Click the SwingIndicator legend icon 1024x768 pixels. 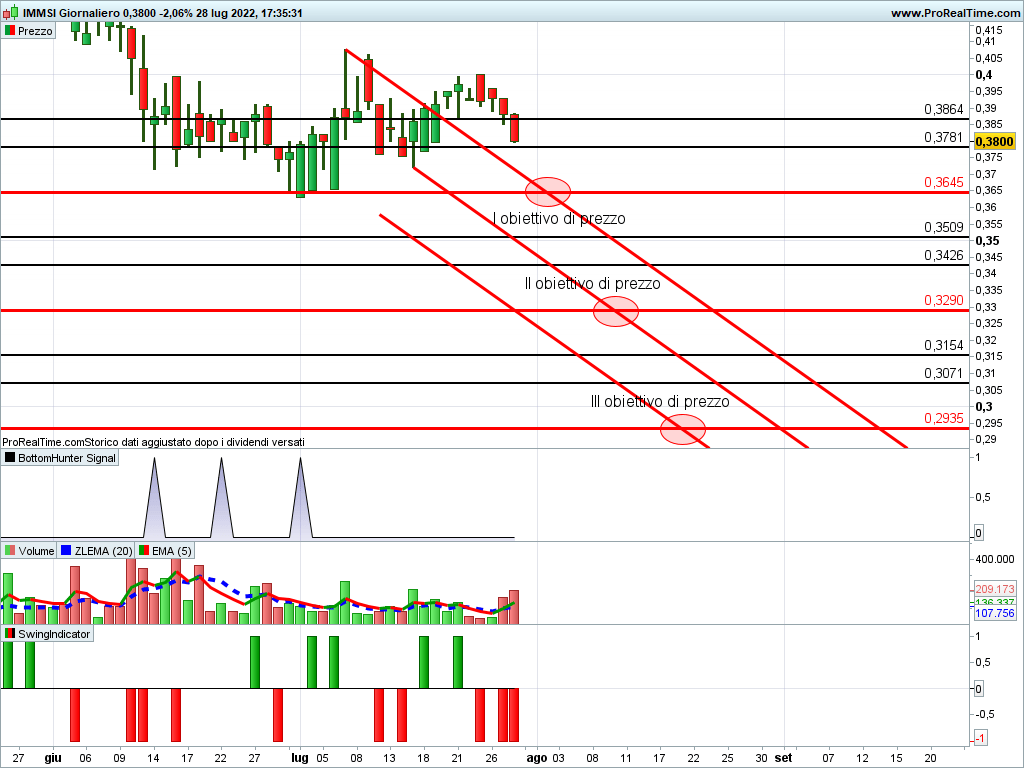click(10, 634)
